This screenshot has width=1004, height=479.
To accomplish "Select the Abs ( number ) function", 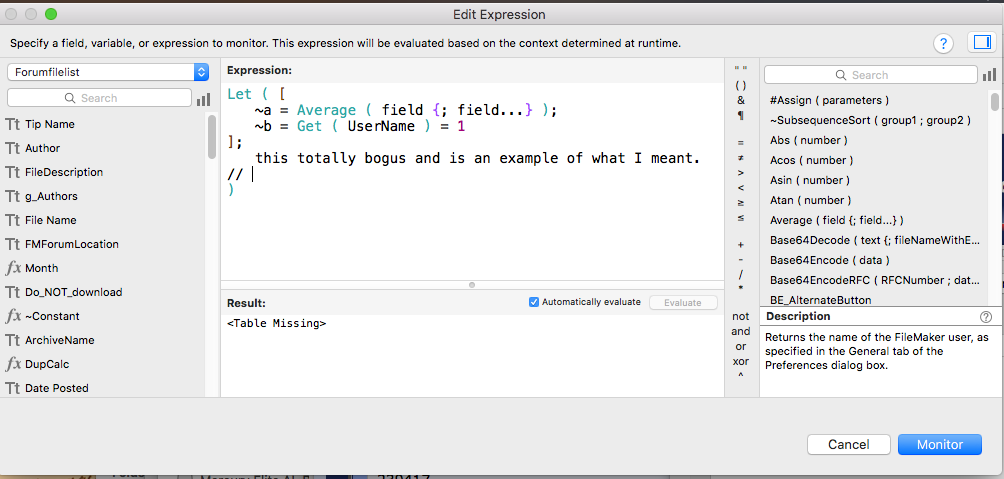I will point(809,140).
